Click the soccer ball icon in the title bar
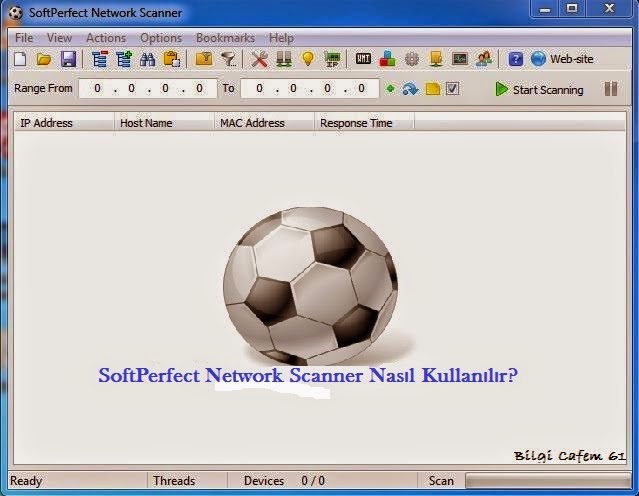This screenshot has height=496, width=639. pyautogui.click(x=16, y=13)
